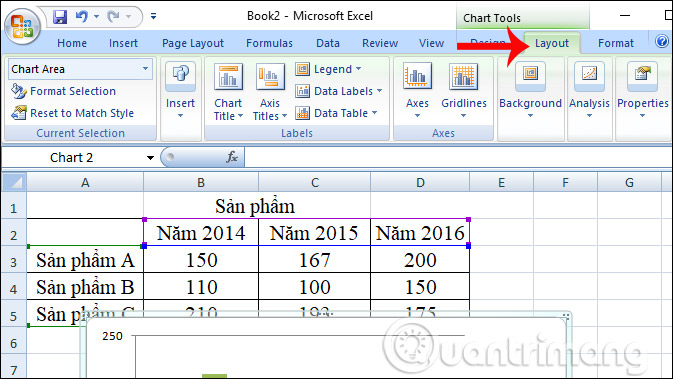Click the cell containing 167

click(x=315, y=260)
